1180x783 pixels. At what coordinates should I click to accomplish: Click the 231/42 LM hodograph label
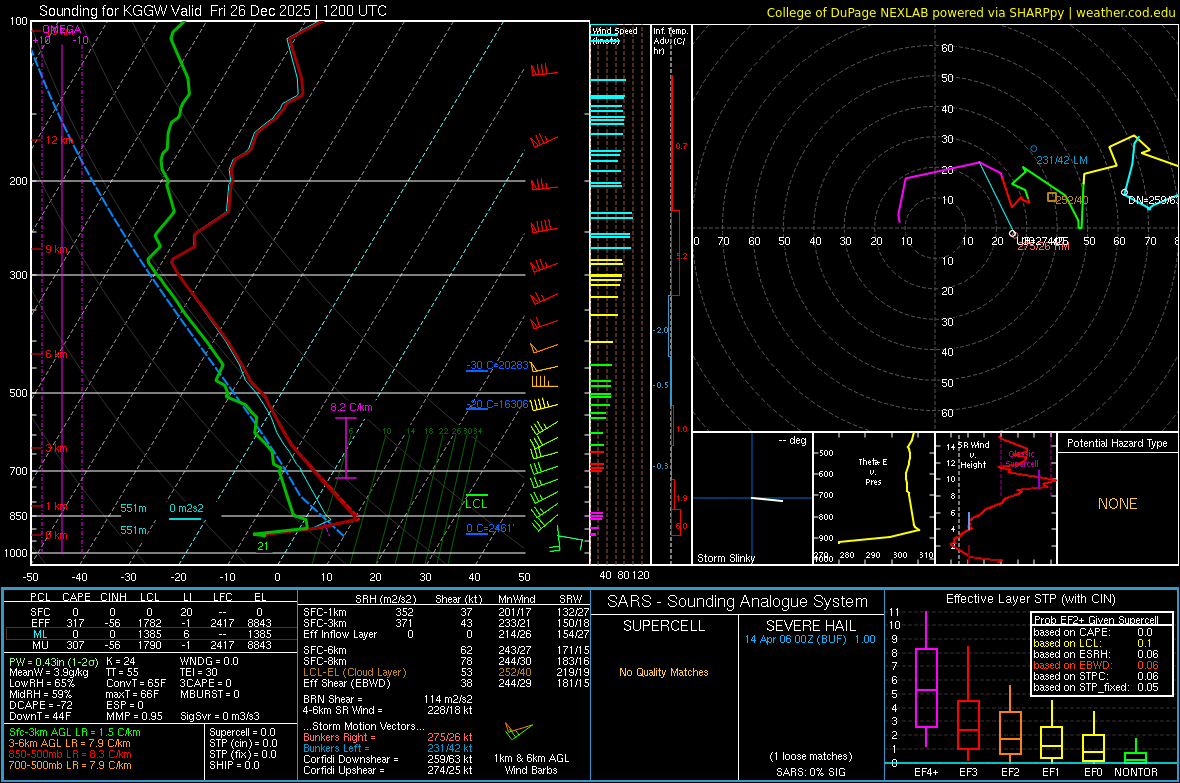(1062, 160)
